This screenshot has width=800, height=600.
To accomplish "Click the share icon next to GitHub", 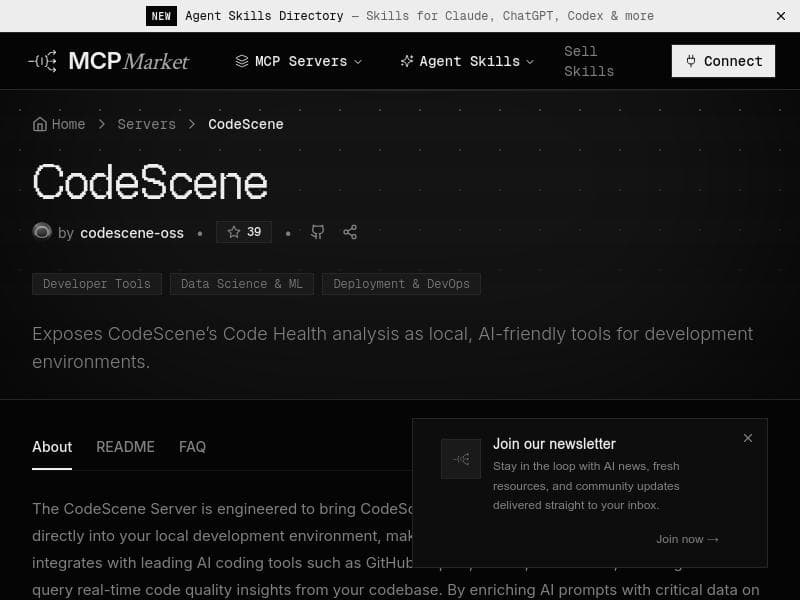I will click(350, 231).
